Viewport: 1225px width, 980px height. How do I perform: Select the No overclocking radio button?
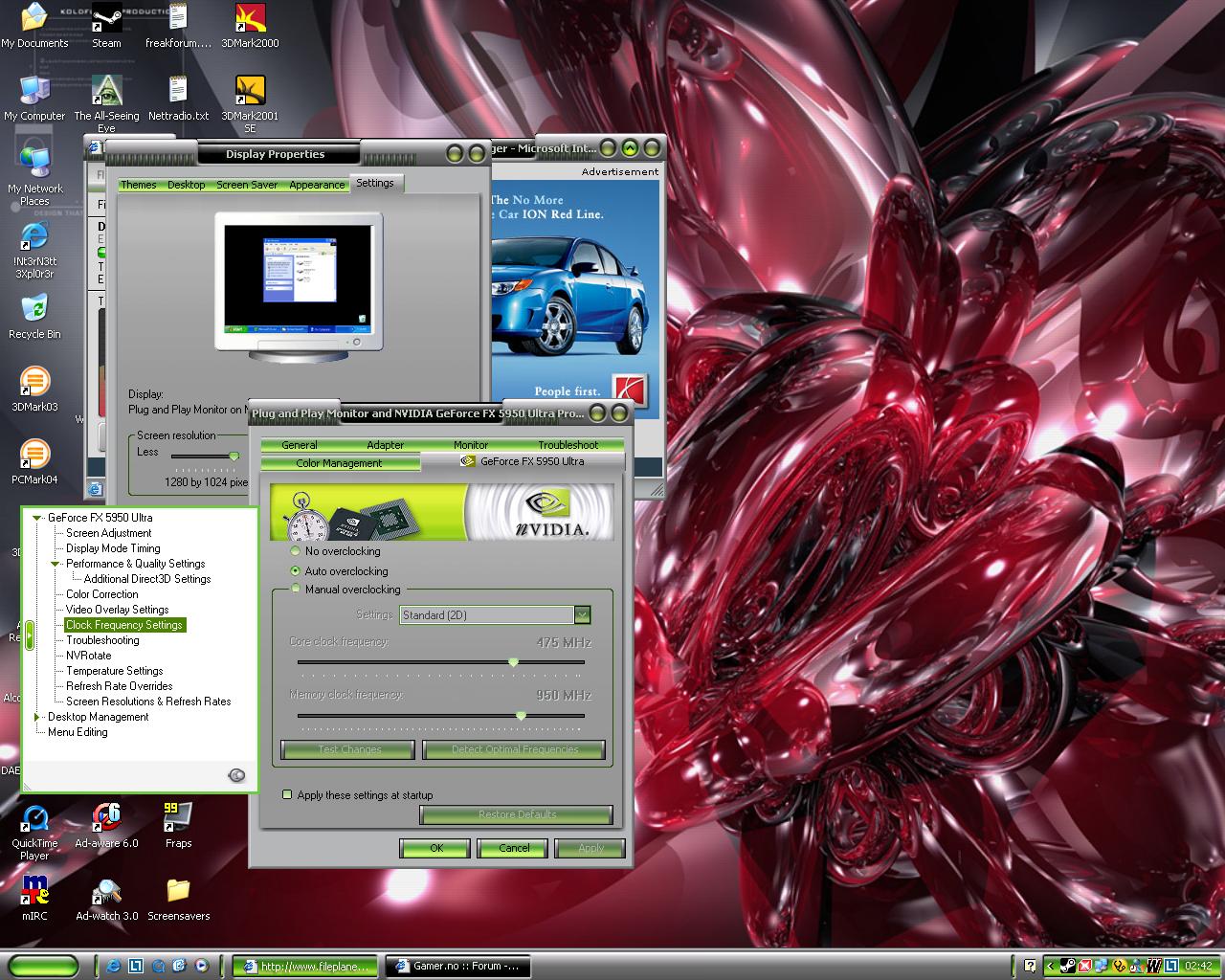coord(295,551)
